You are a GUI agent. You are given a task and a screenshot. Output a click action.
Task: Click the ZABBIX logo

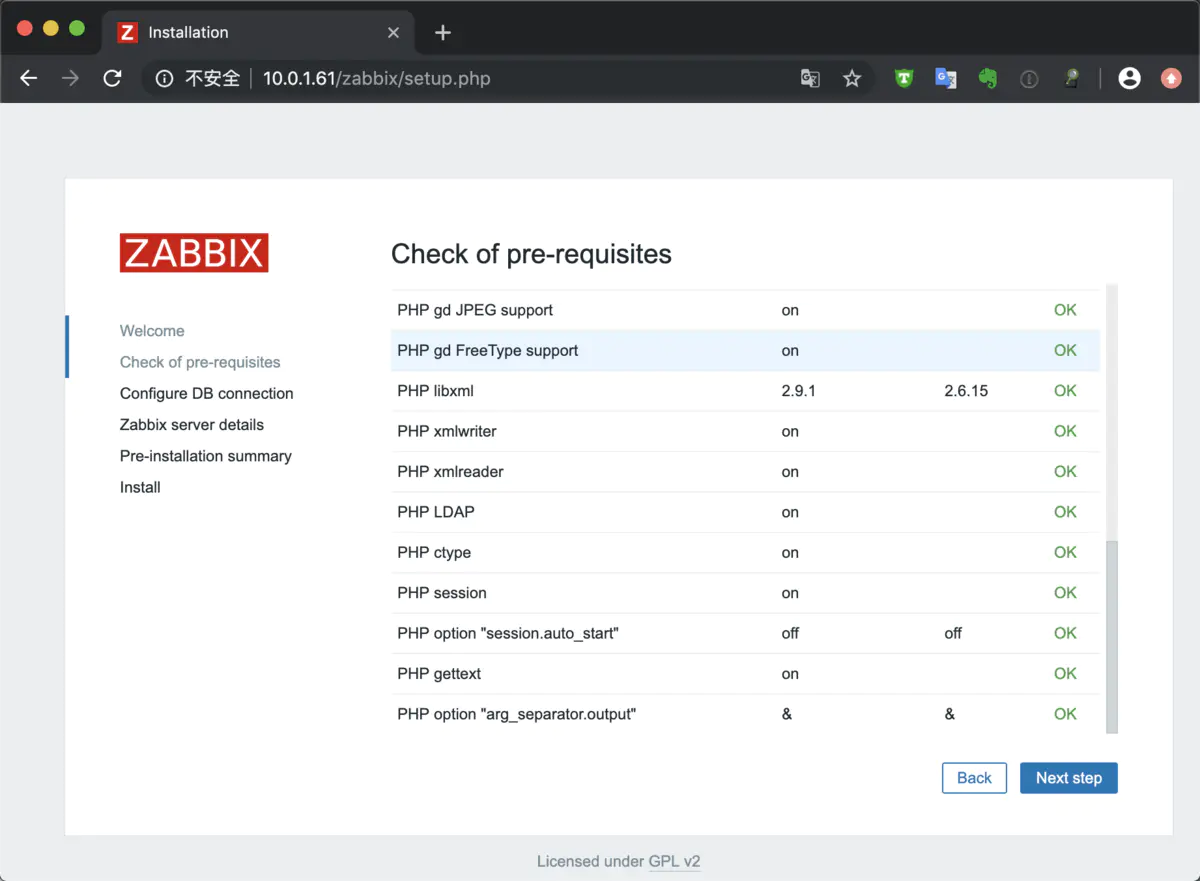194,253
